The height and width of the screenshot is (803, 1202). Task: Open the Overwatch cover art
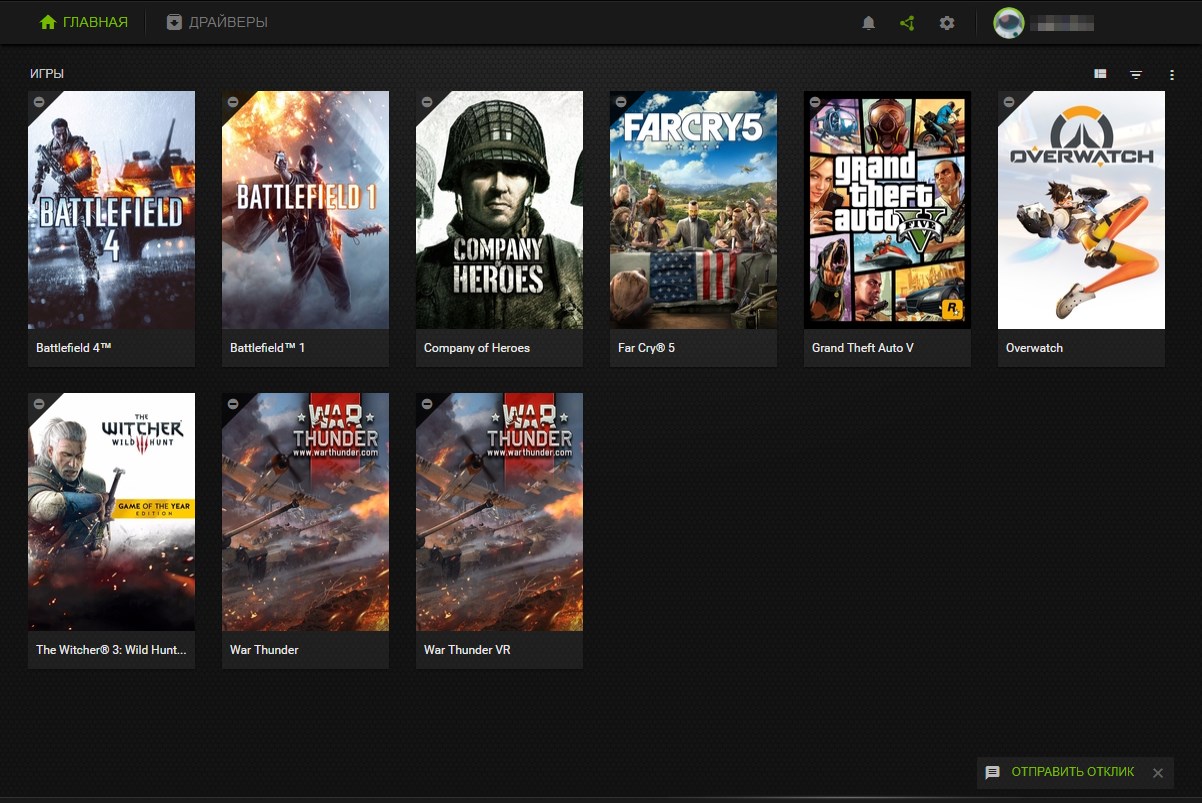click(x=1081, y=210)
